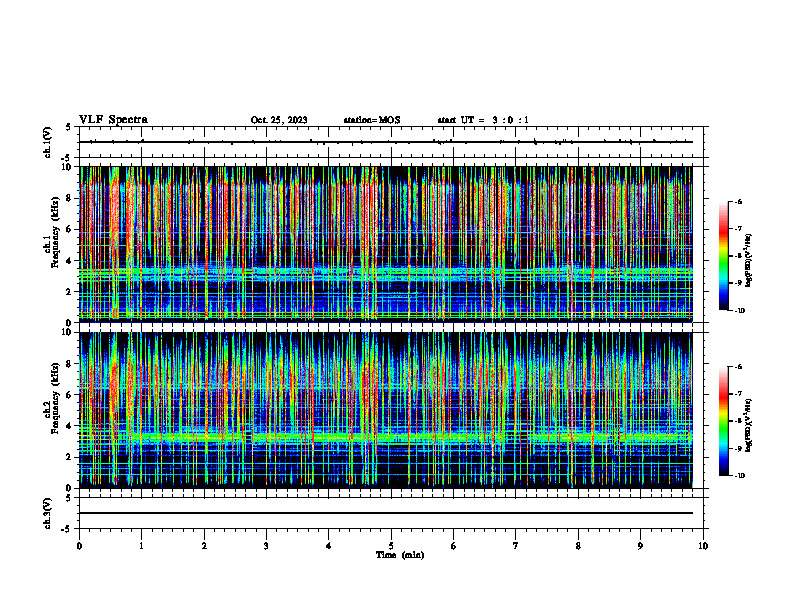Click the "-8" tick on the ch.2 colorbar

tap(738, 421)
